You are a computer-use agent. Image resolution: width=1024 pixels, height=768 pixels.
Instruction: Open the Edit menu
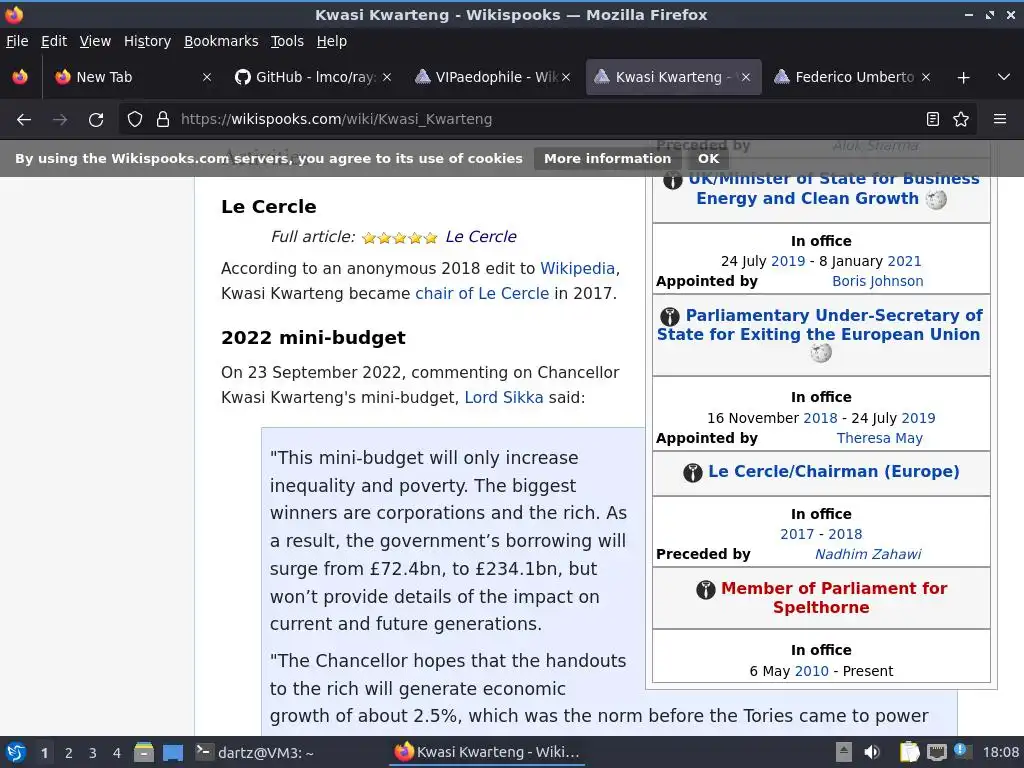pos(54,41)
